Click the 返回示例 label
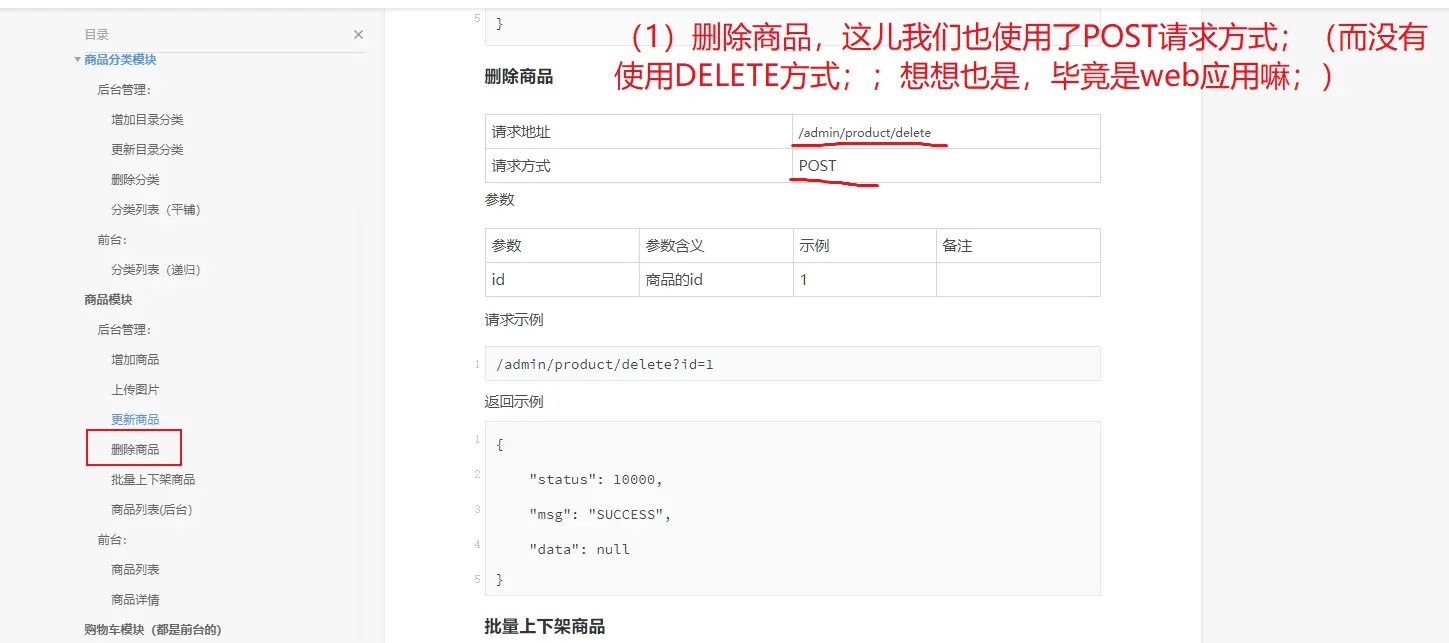This screenshot has width=1449, height=643. [514, 402]
